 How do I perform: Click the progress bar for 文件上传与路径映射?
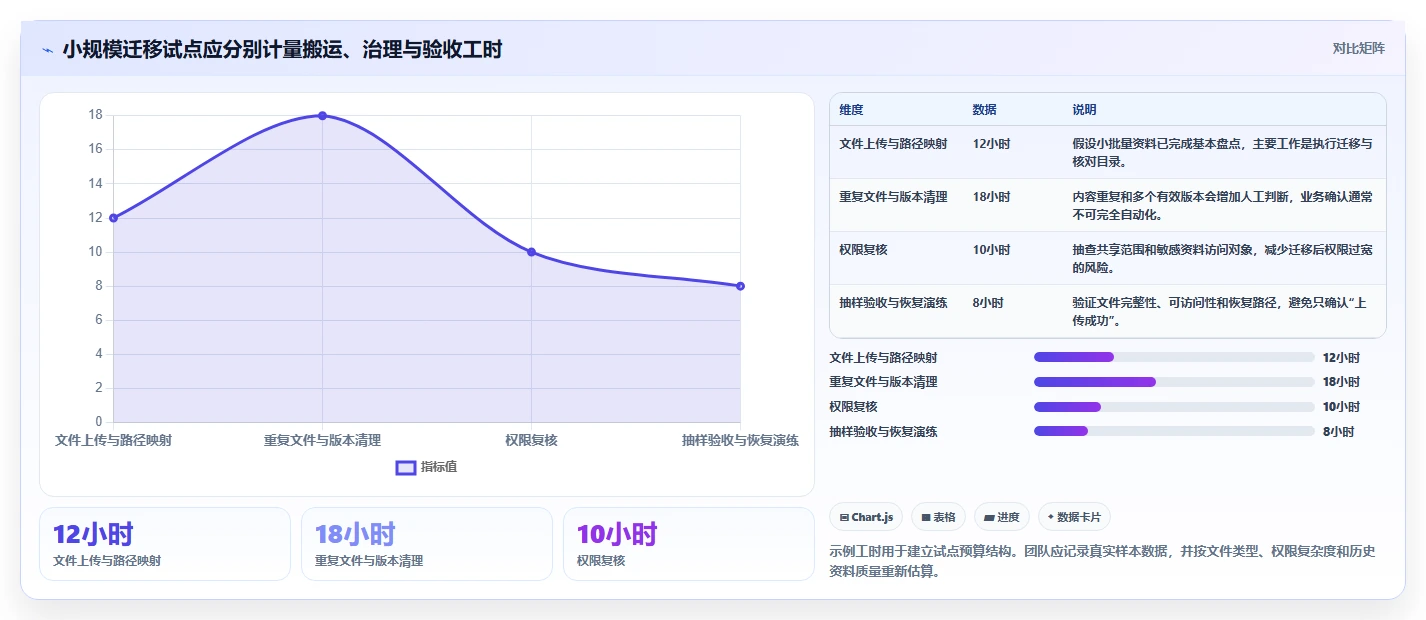click(1174, 357)
